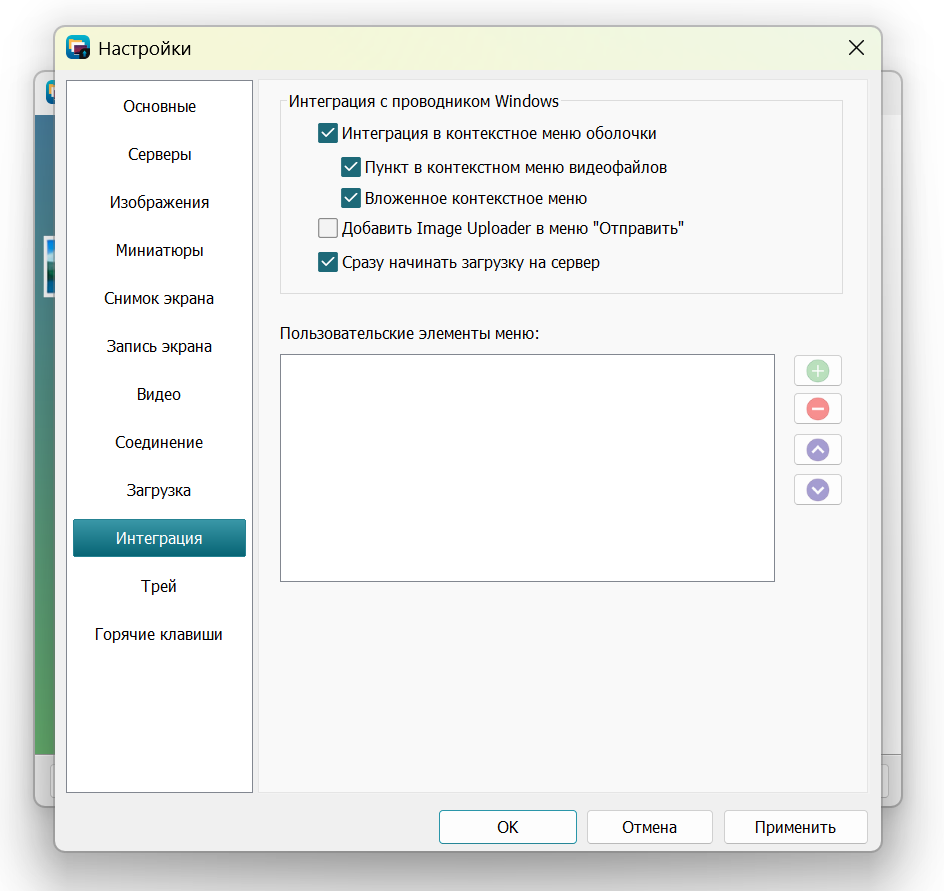Uncheck Интеграция в контекстное меню оболочки
The height and width of the screenshot is (891, 944).
pyautogui.click(x=328, y=133)
